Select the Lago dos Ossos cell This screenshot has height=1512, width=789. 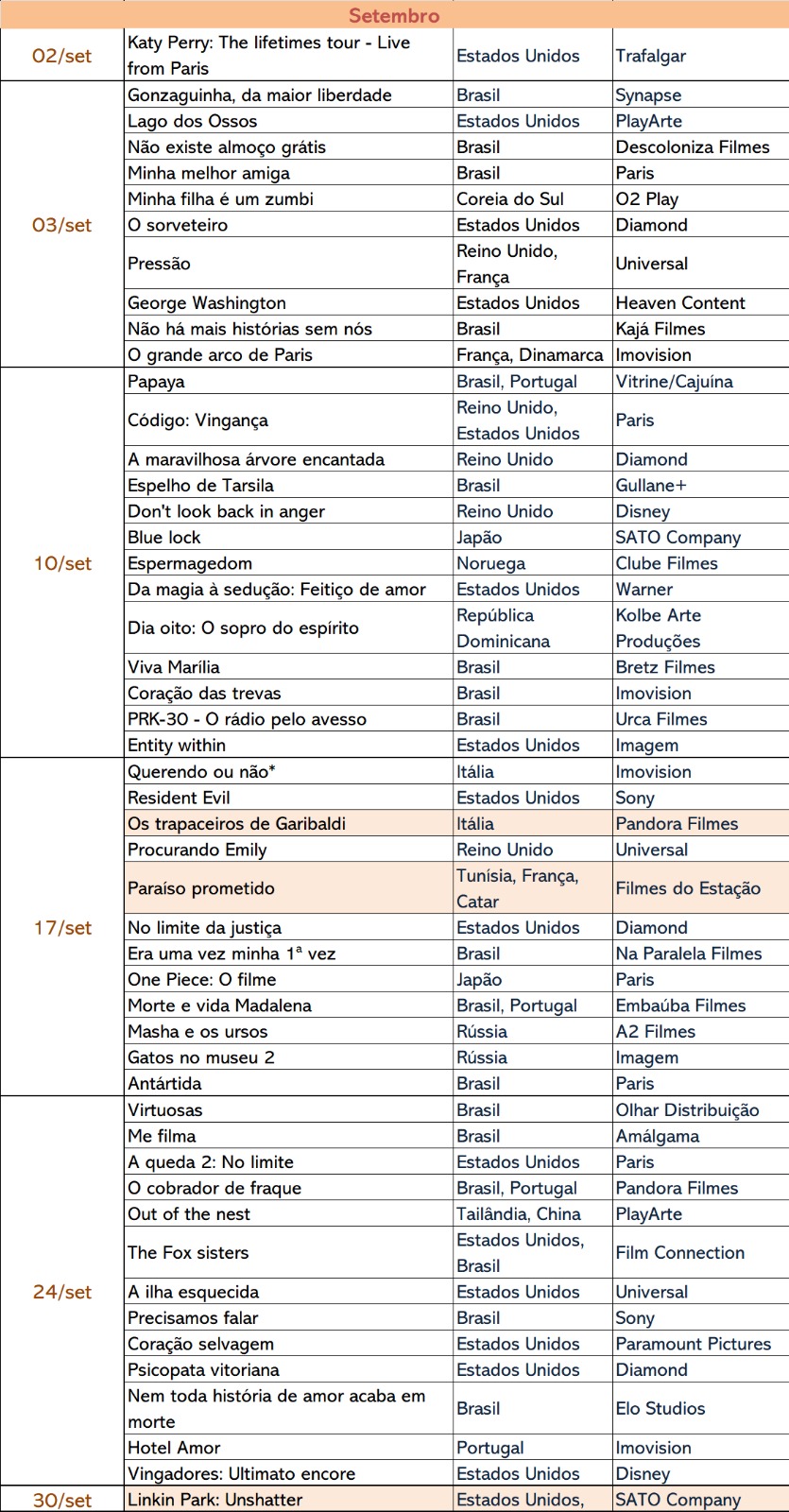pos(288,121)
